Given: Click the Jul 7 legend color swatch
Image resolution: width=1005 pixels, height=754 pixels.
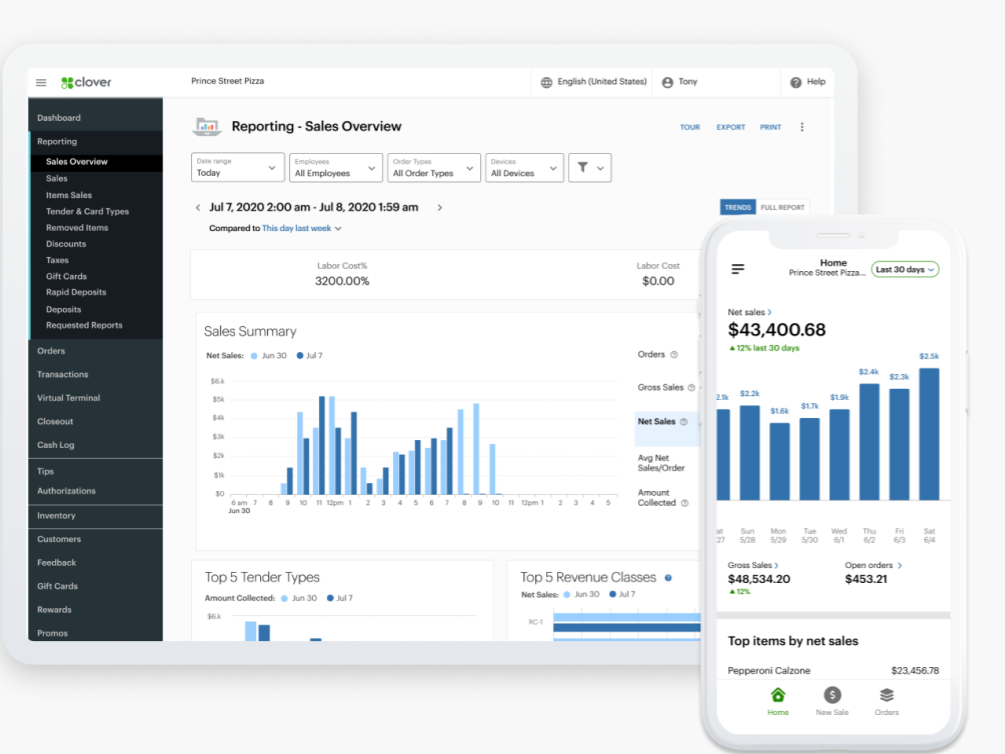Looking at the screenshot, I should coord(300,355).
